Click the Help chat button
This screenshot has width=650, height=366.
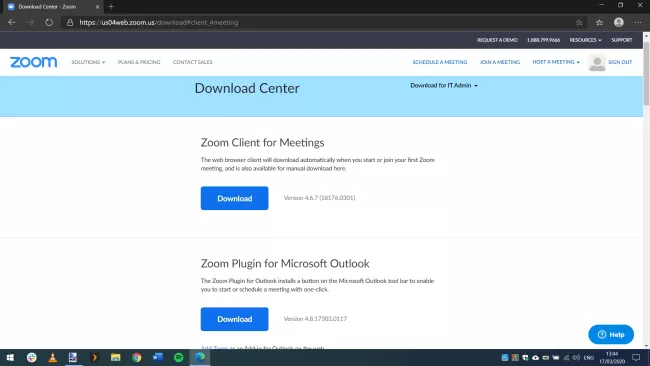click(611, 334)
